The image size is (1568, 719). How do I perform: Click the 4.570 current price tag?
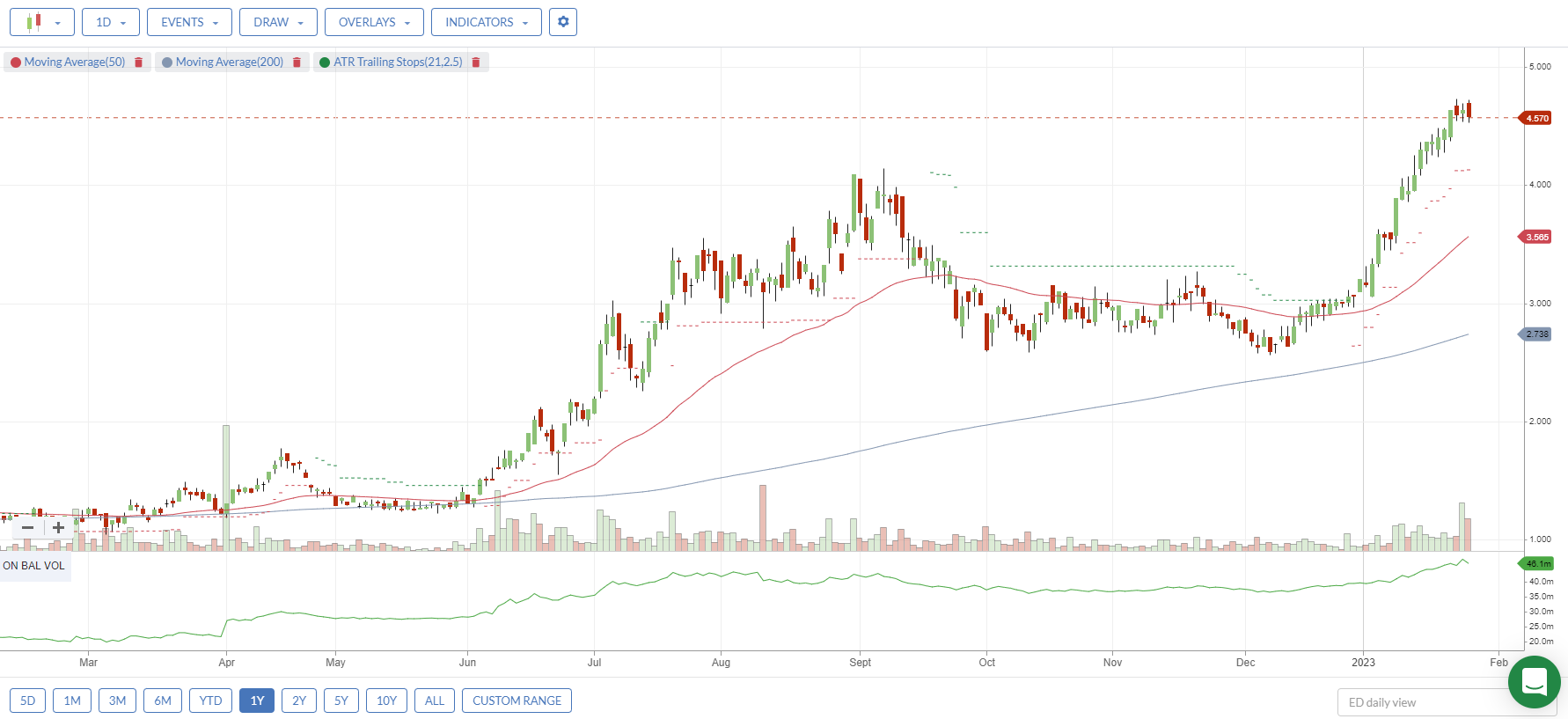[x=1536, y=118]
